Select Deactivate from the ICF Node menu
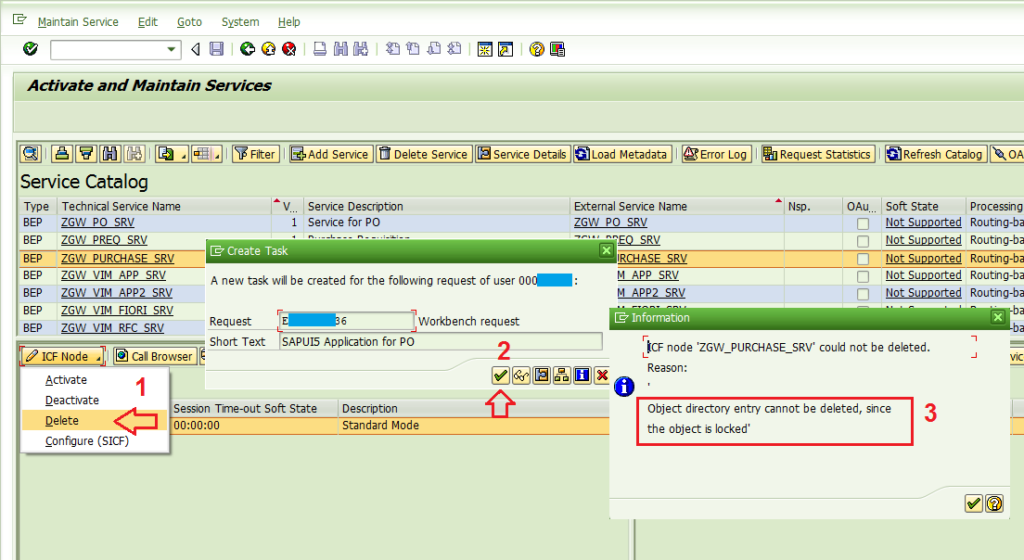This screenshot has width=1024, height=560. 72,400
